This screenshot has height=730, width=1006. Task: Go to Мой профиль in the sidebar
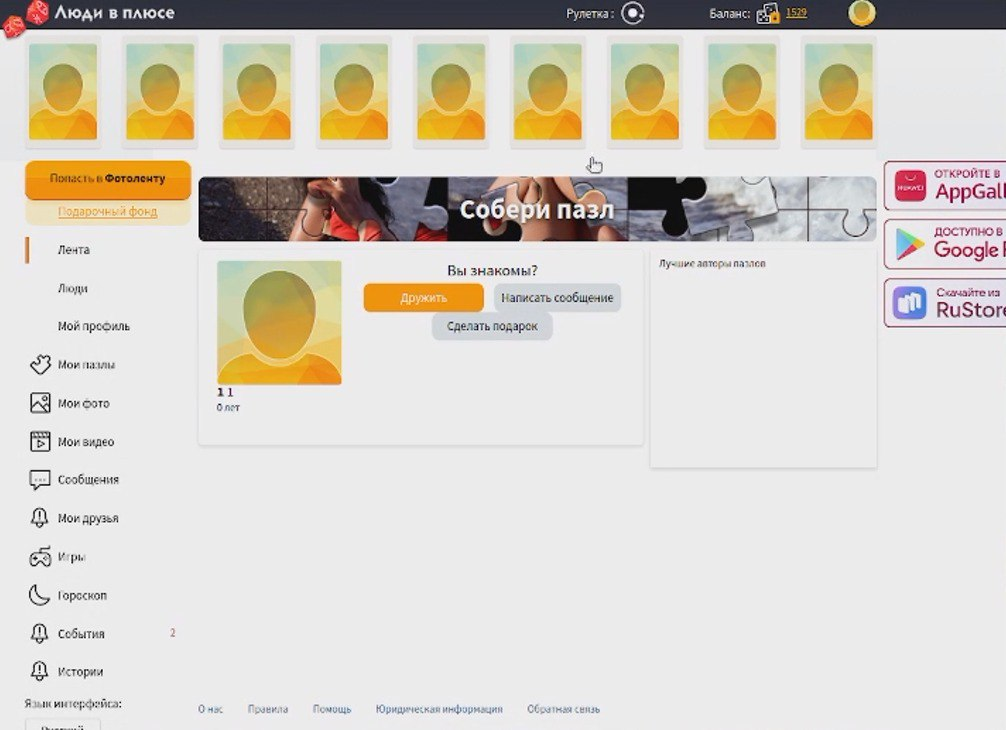(x=94, y=327)
